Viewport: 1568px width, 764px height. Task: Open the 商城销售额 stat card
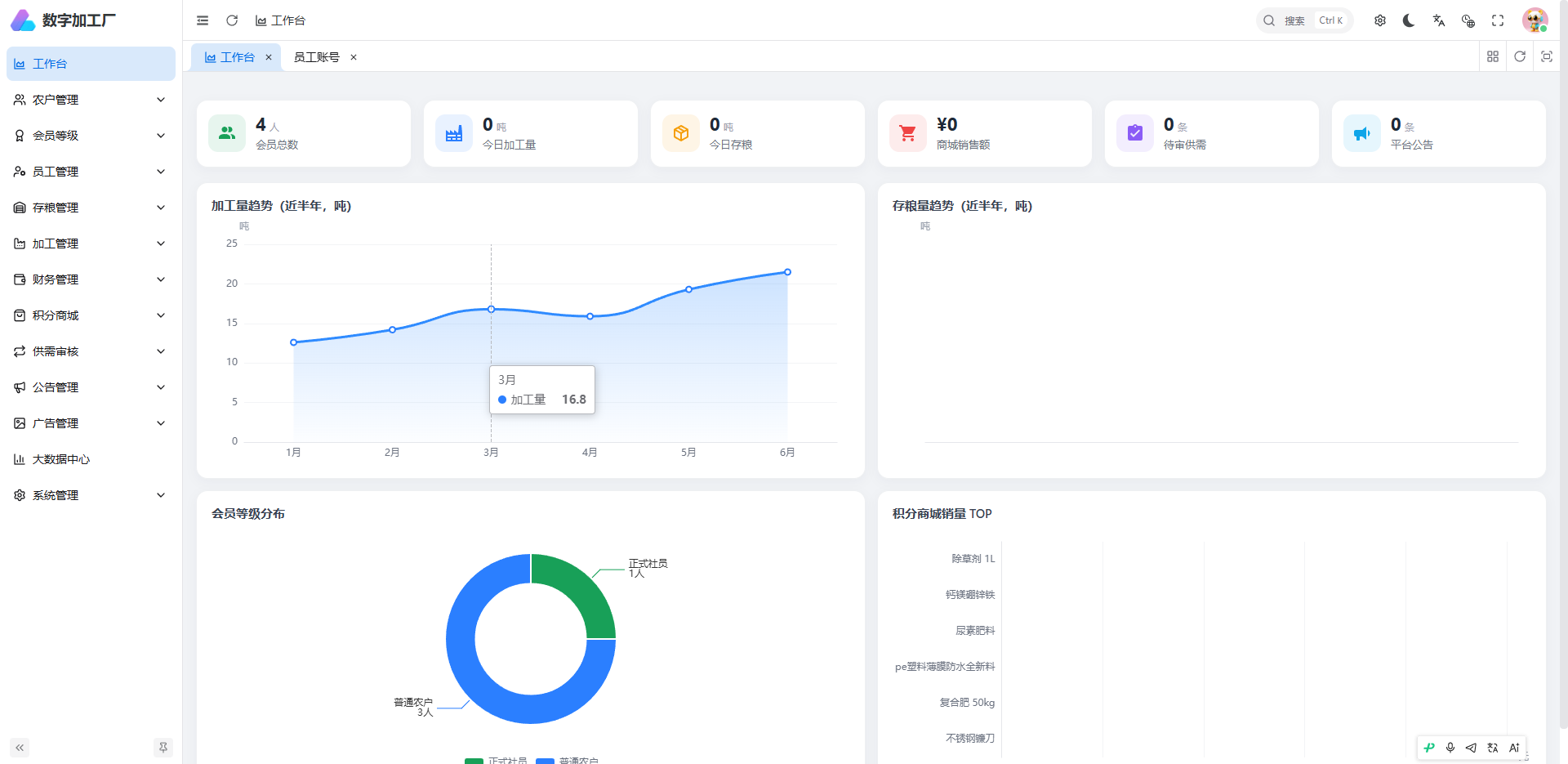985,133
